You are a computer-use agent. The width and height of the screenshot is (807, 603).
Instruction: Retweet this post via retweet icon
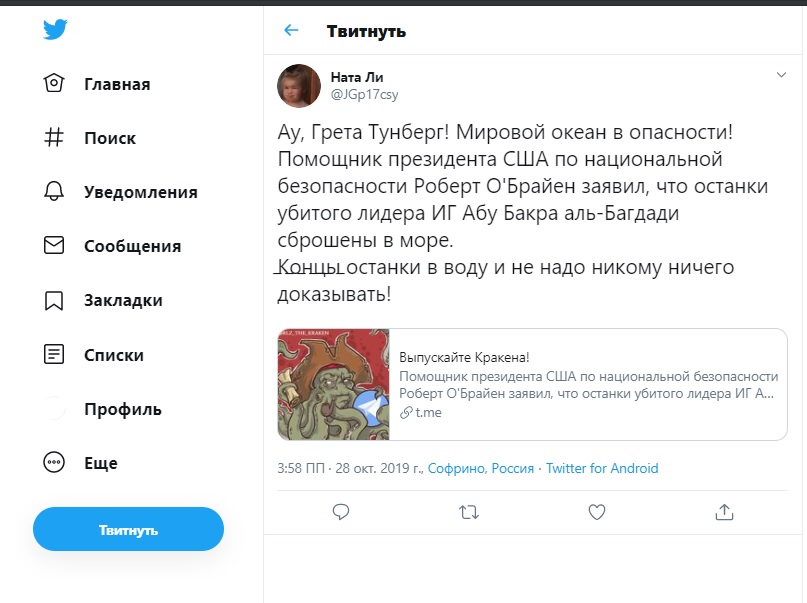click(x=468, y=512)
